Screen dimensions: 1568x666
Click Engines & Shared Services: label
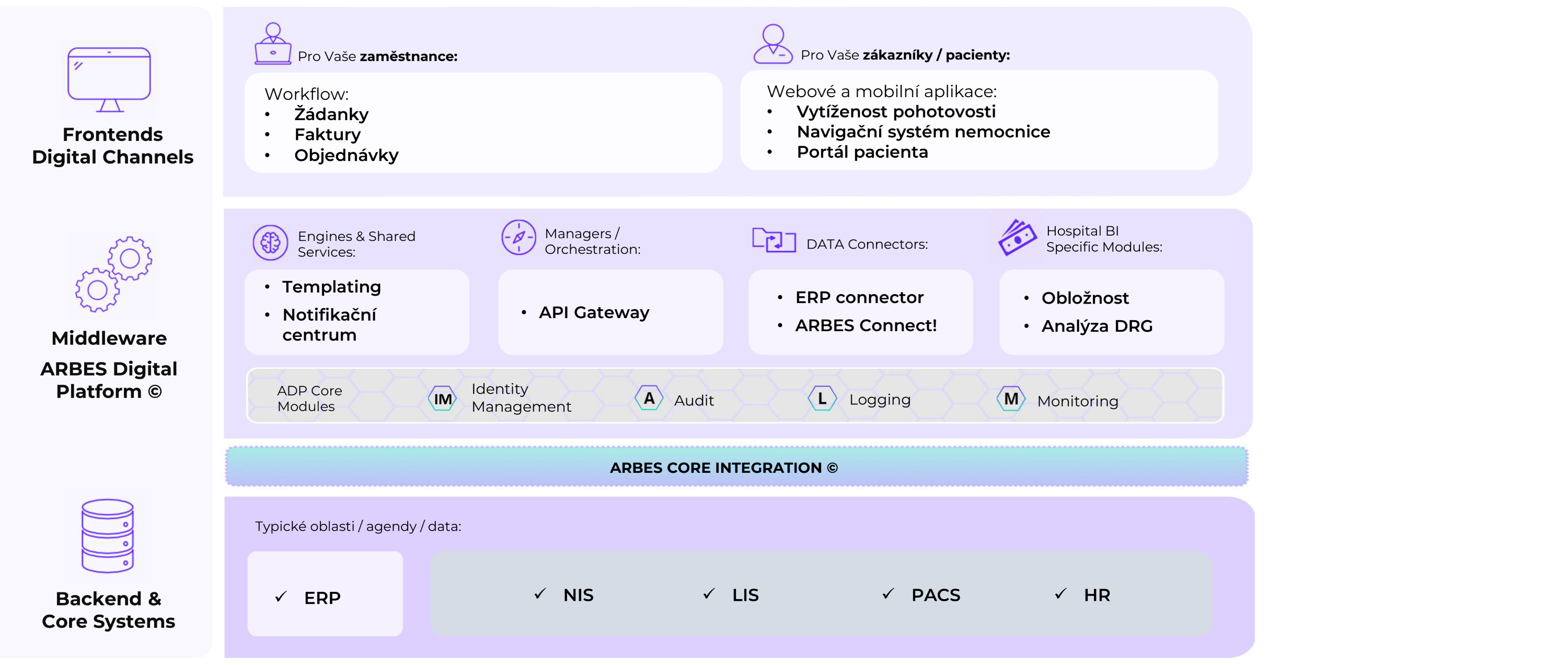[x=356, y=244]
